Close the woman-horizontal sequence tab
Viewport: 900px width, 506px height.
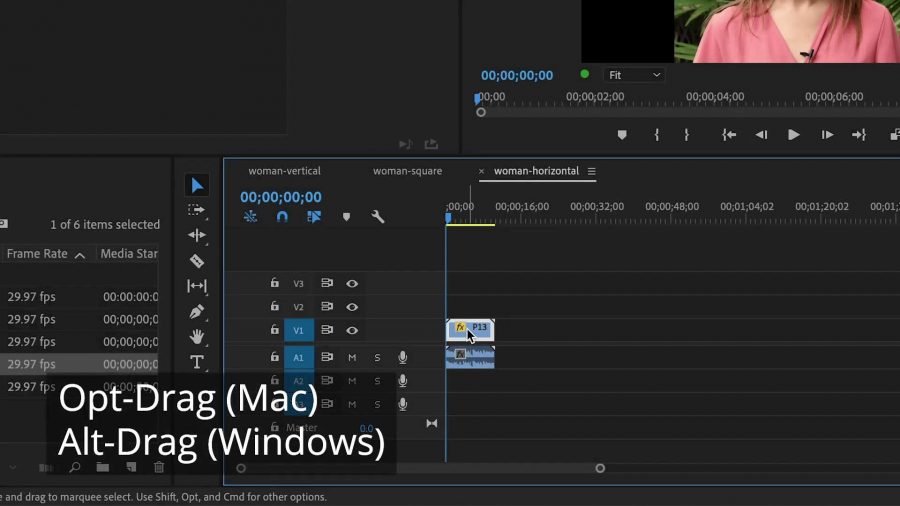[482, 171]
